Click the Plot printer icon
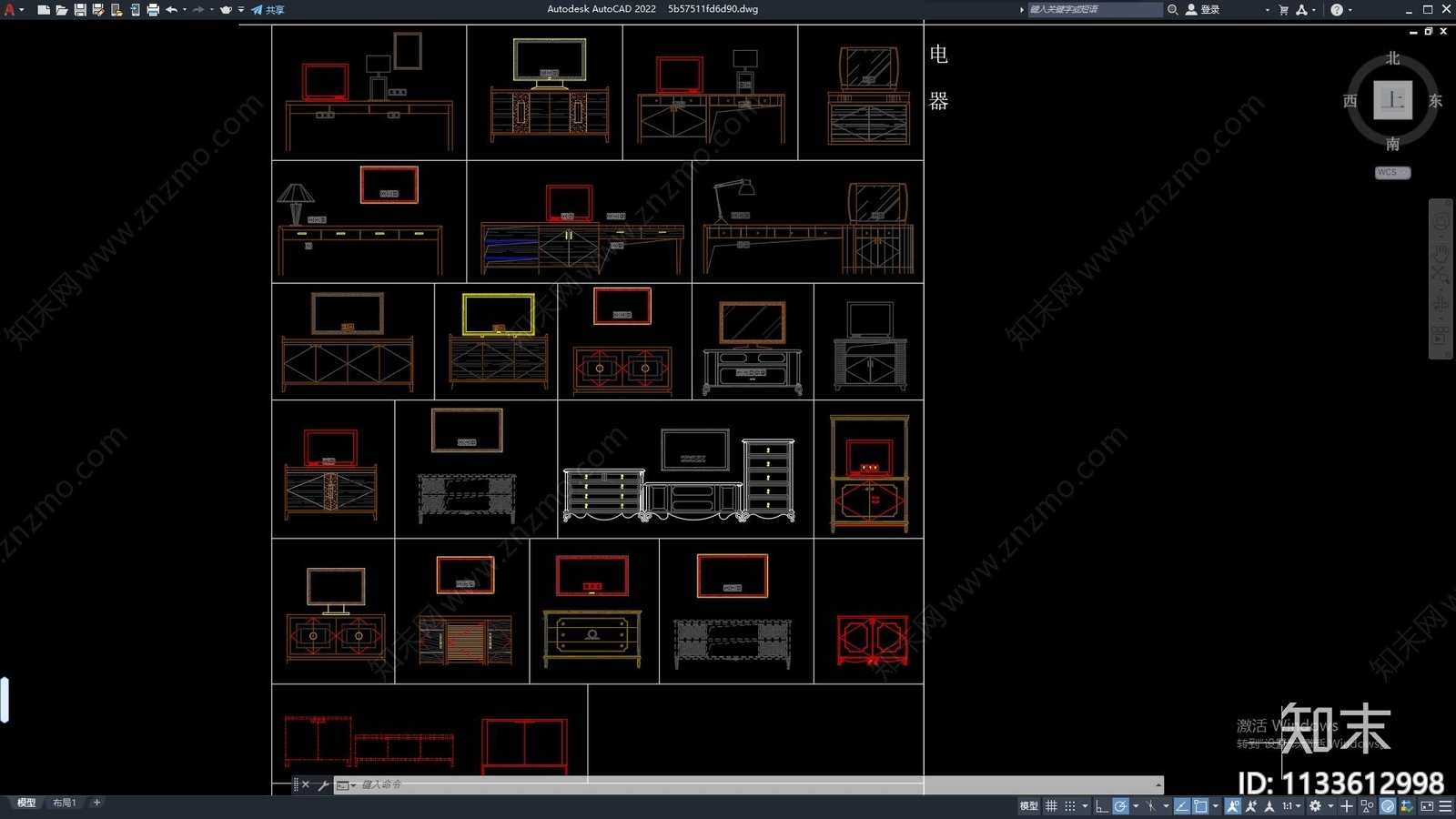The image size is (1456, 819). 152,10
